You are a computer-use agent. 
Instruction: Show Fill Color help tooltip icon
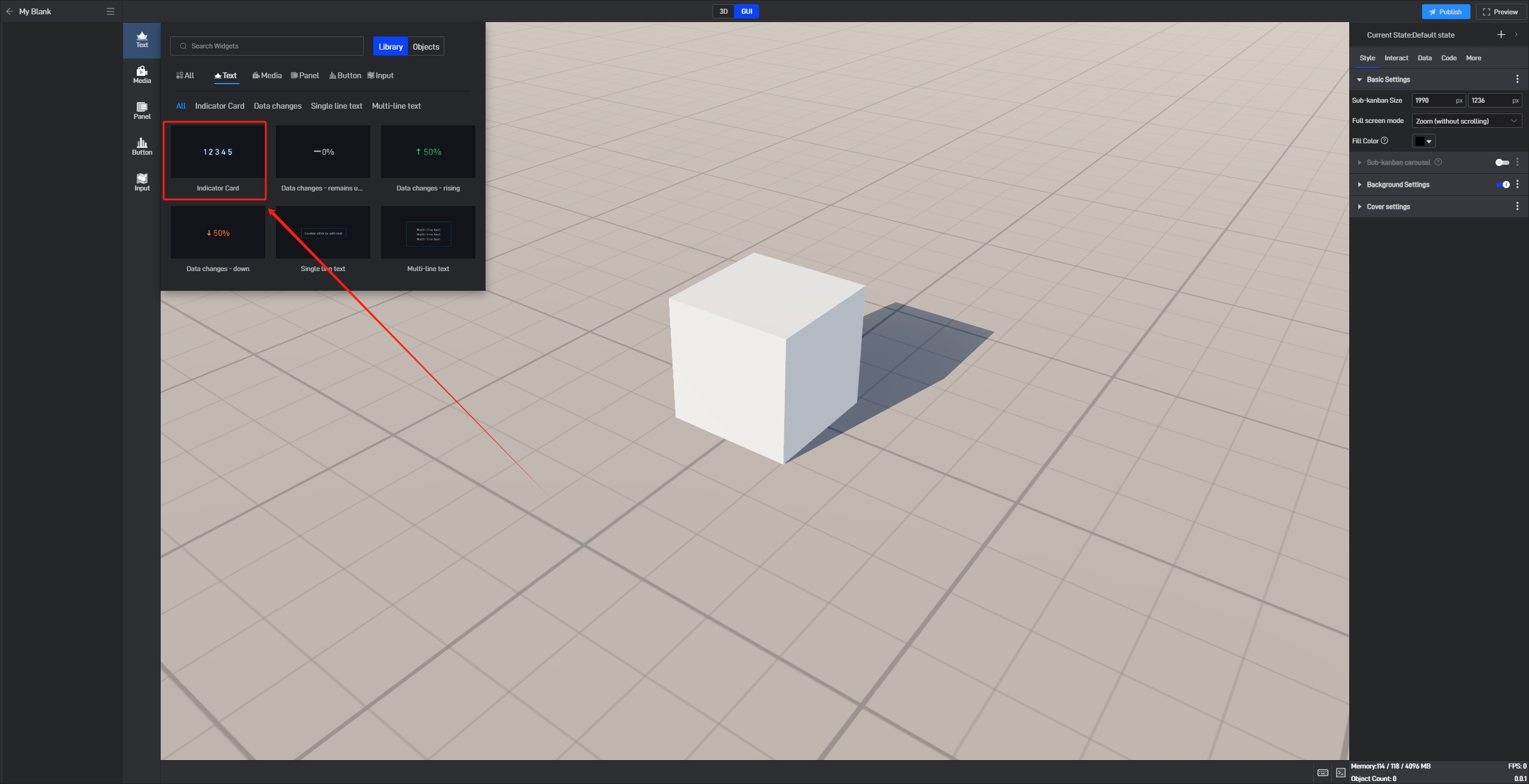pyautogui.click(x=1384, y=141)
